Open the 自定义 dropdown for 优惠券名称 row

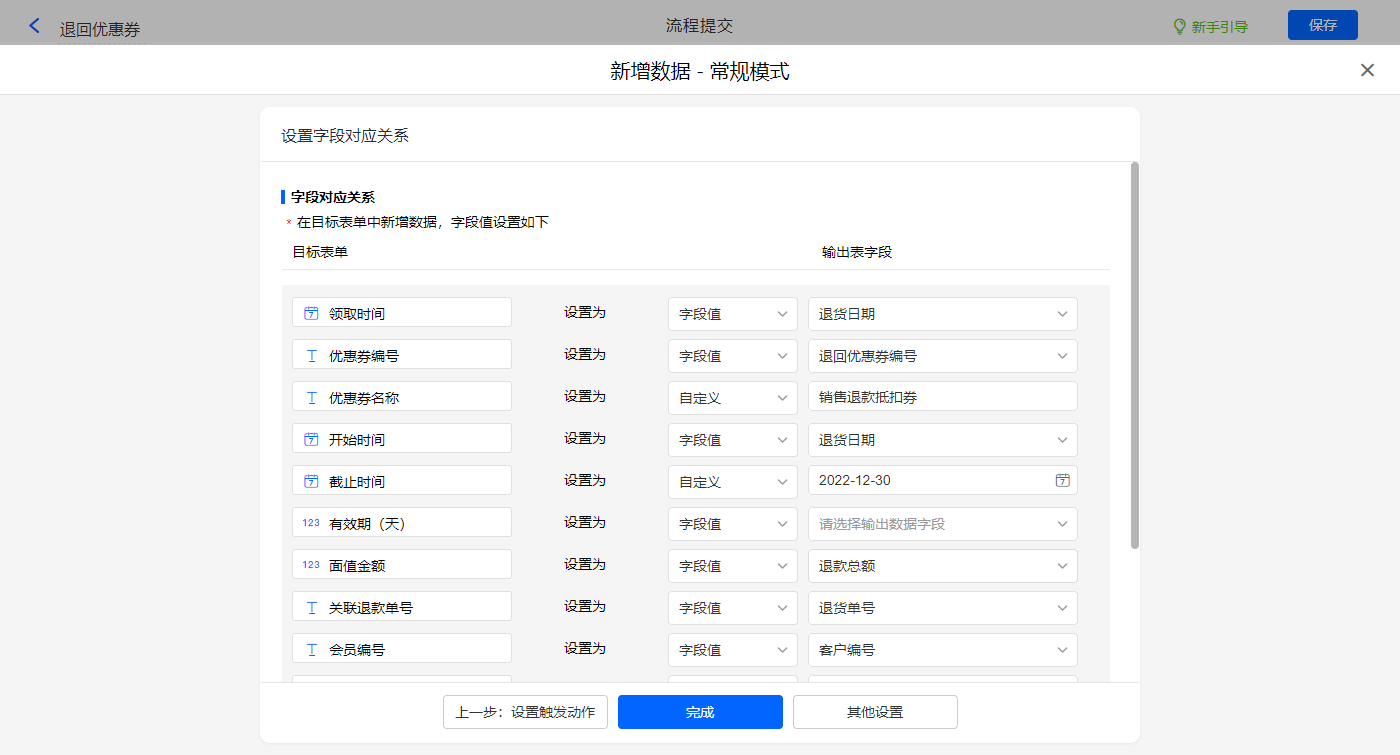pyautogui.click(x=732, y=398)
